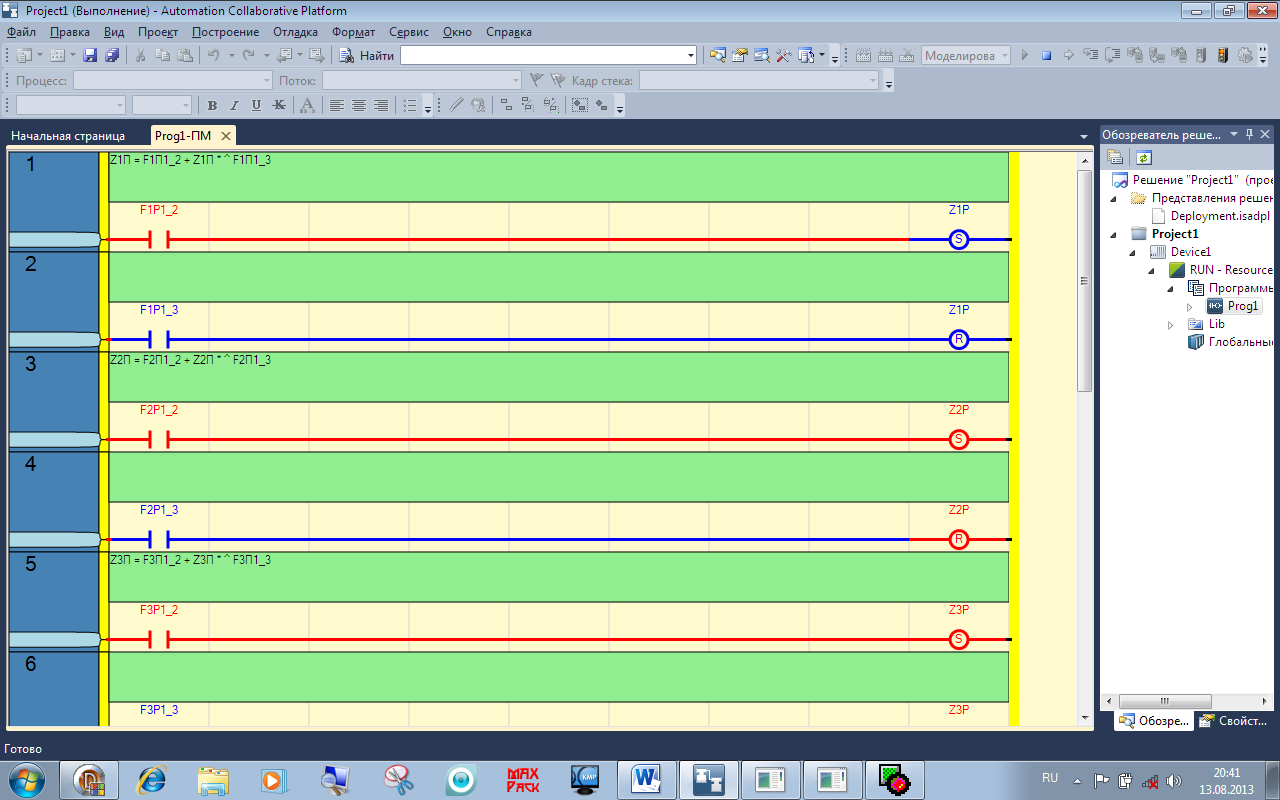Image resolution: width=1280 pixels, height=800 pixels.
Task: Open the Сервис menu
Action: 409,32
